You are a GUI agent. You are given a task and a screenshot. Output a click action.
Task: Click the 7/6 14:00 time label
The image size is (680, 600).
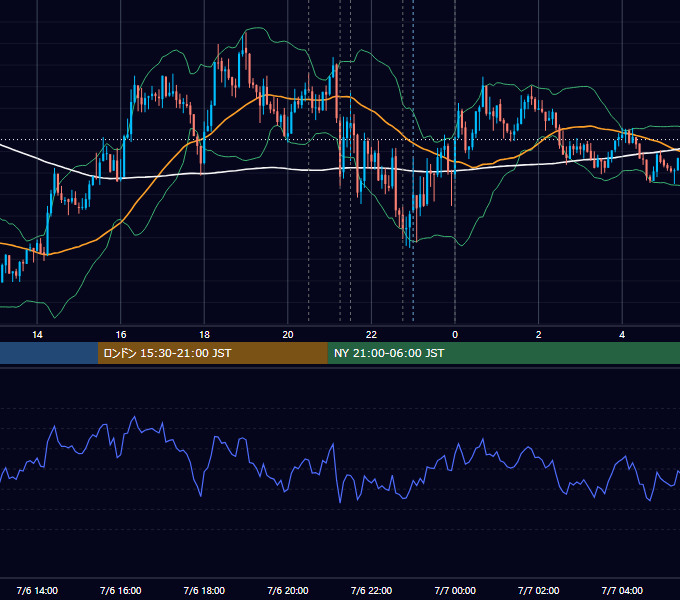[37, 590]
